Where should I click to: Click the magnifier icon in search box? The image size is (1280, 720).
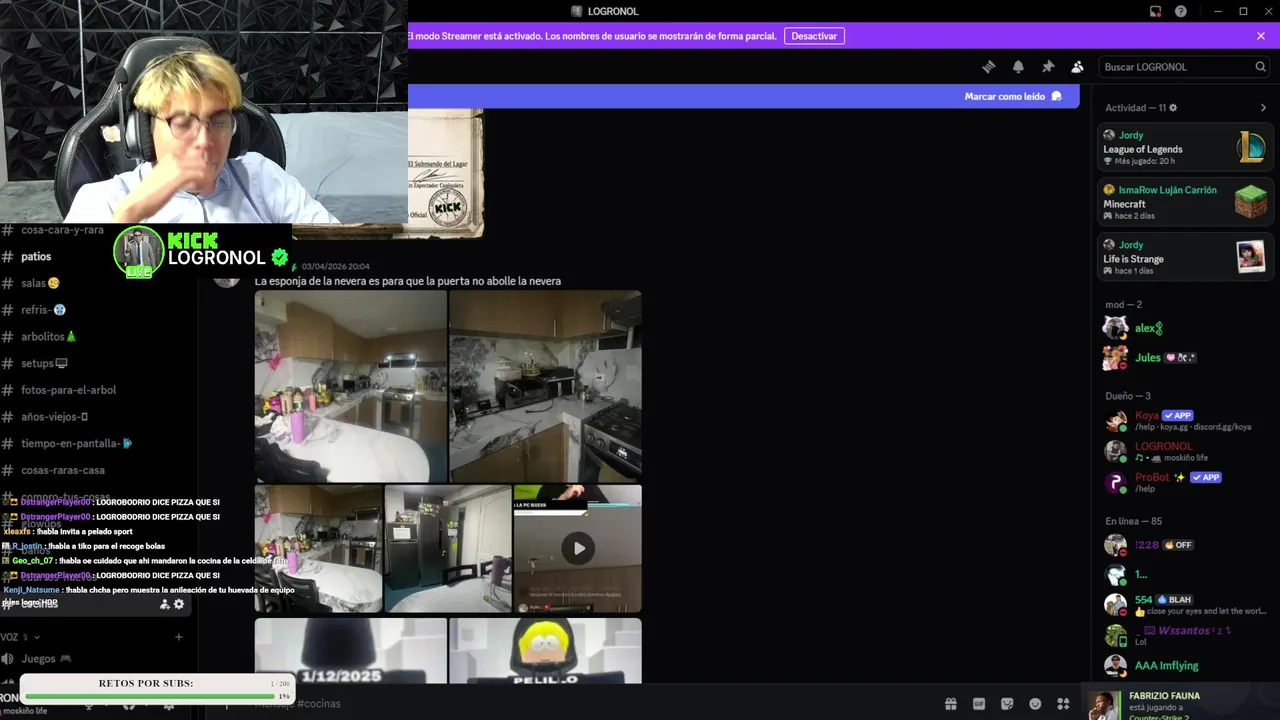click(x=1260, y=67)
